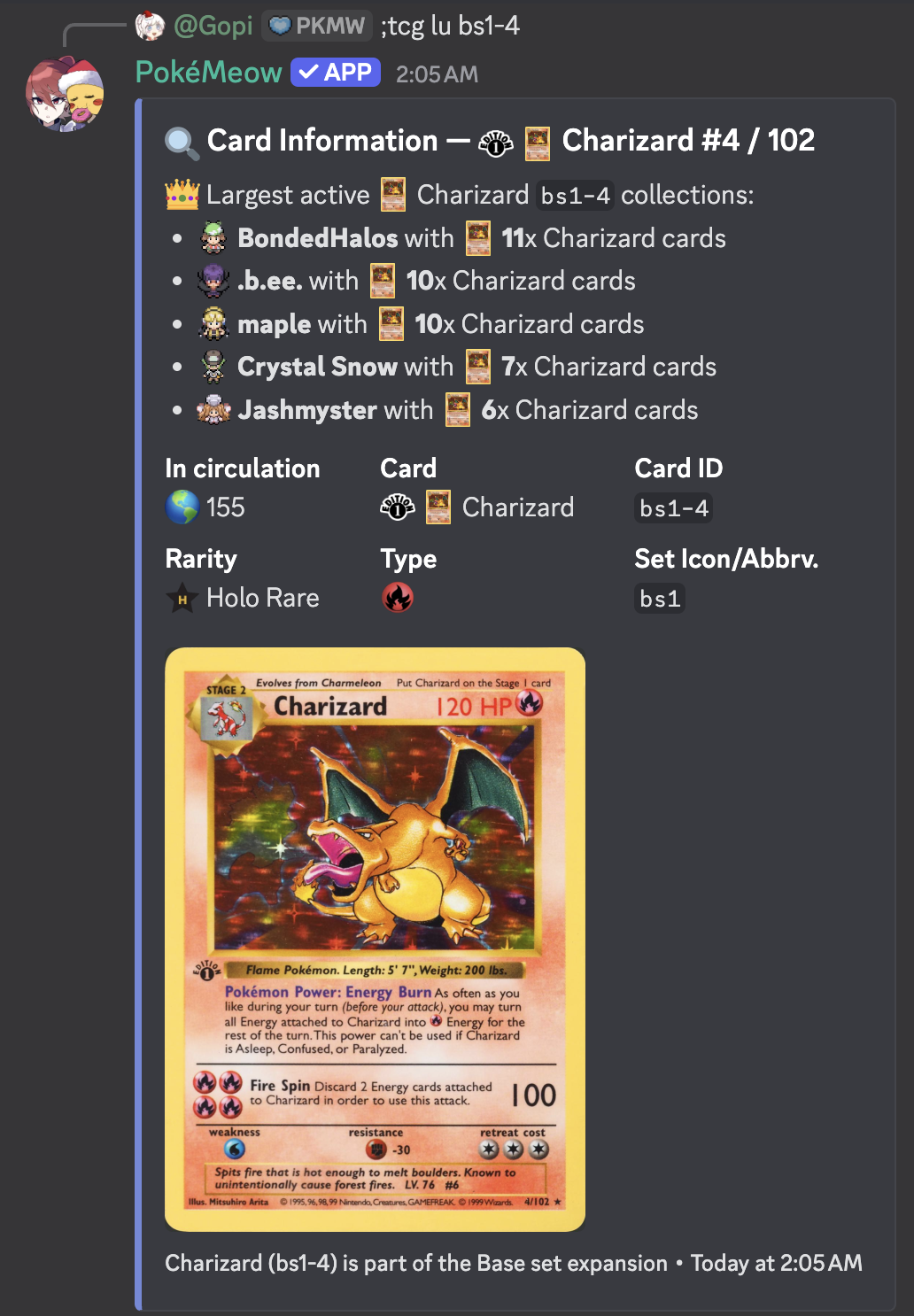
Task: Click the 2:05 AM message timestamp
Action: pos(437,74)
